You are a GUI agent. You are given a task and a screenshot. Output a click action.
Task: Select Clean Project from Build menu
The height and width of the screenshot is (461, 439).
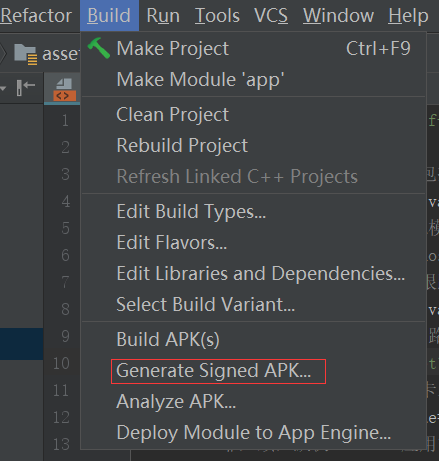(x=253, y=114)
